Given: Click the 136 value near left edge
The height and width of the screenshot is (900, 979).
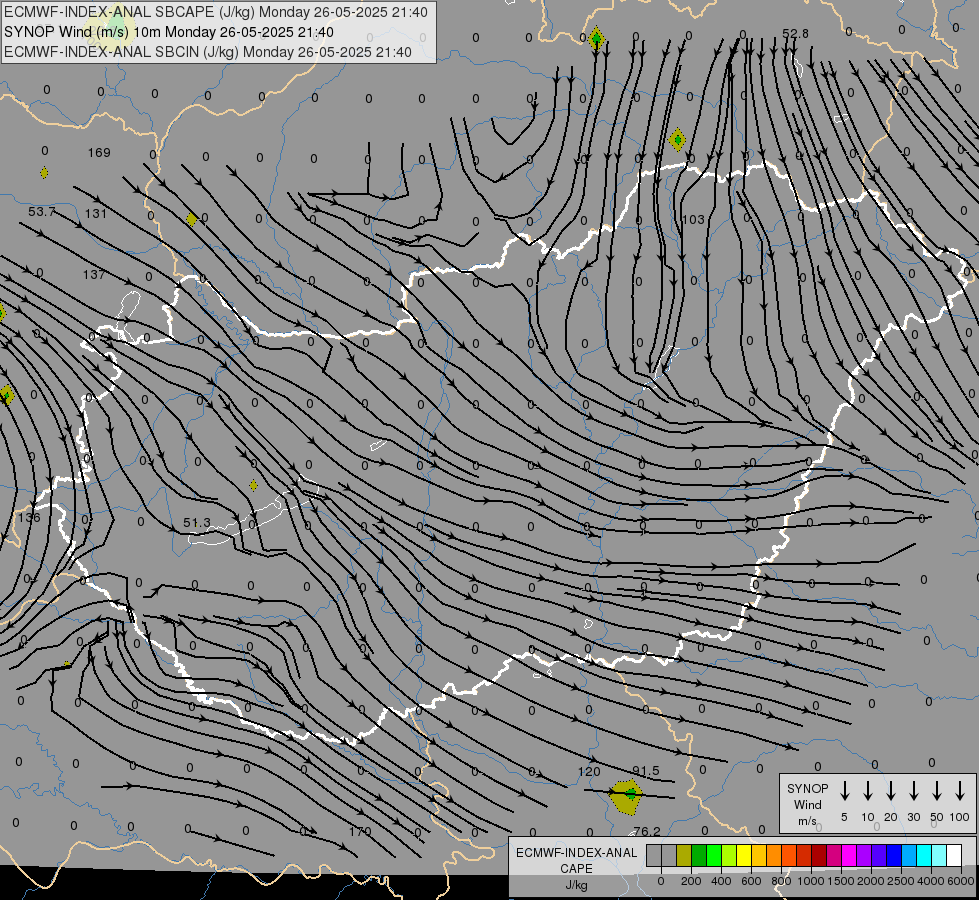Looking at the screenshot, I should (29, 517).
